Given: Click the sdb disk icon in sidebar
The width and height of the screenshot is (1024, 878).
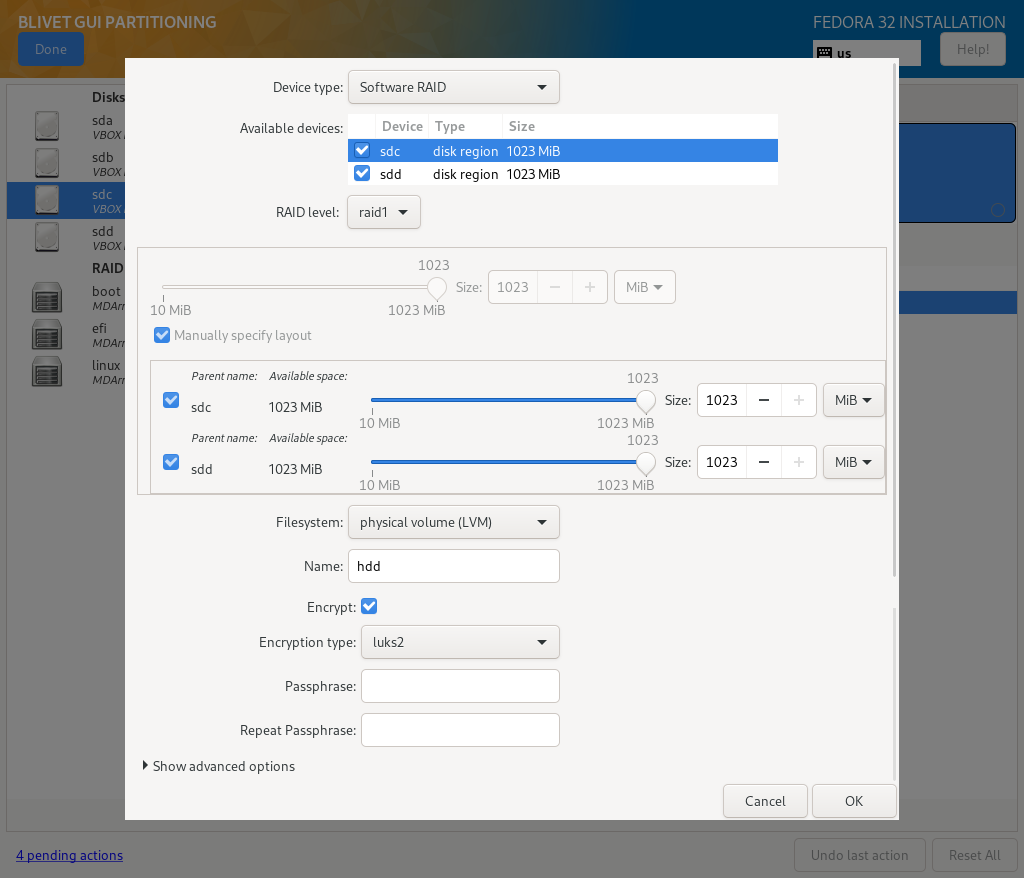Looking at the screenshot, I should (47, 162).
